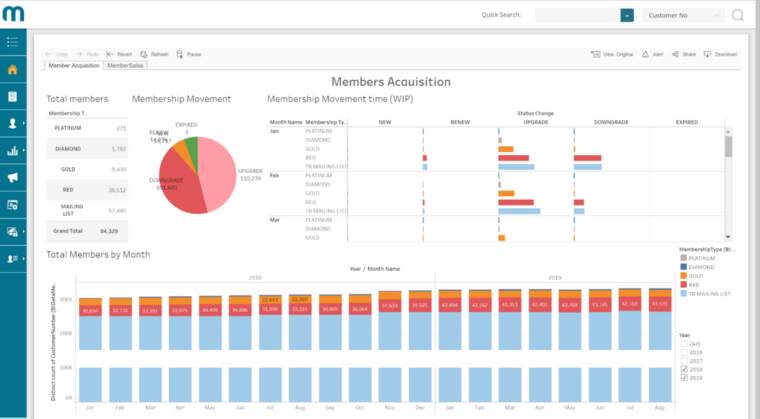Click the Alert triangle toolbar item
760x419 pixels.
coord(652,54)
